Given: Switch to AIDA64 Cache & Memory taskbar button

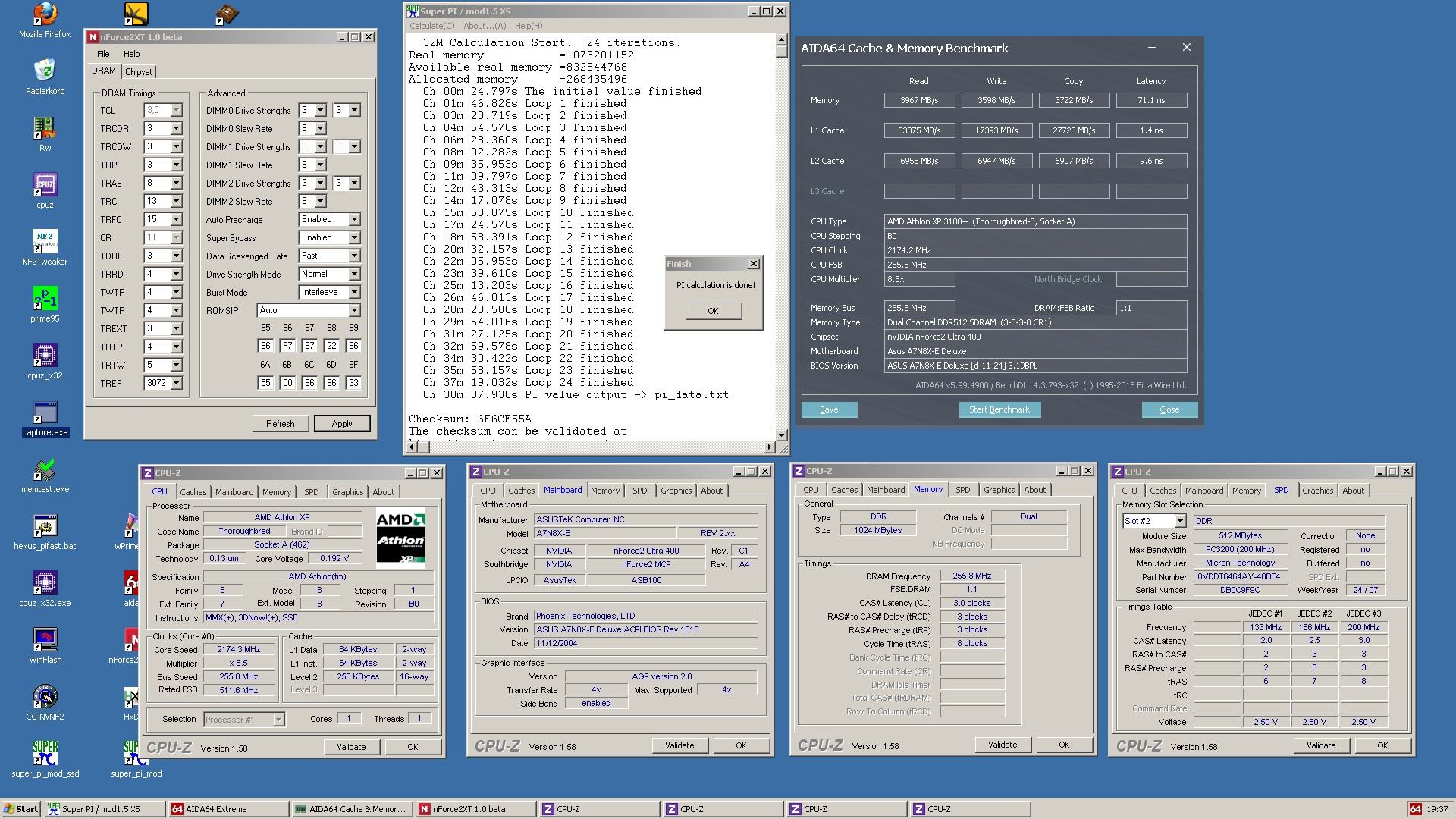Looking at the screenshot, I should pyautogui.click(x=352, y=809).
